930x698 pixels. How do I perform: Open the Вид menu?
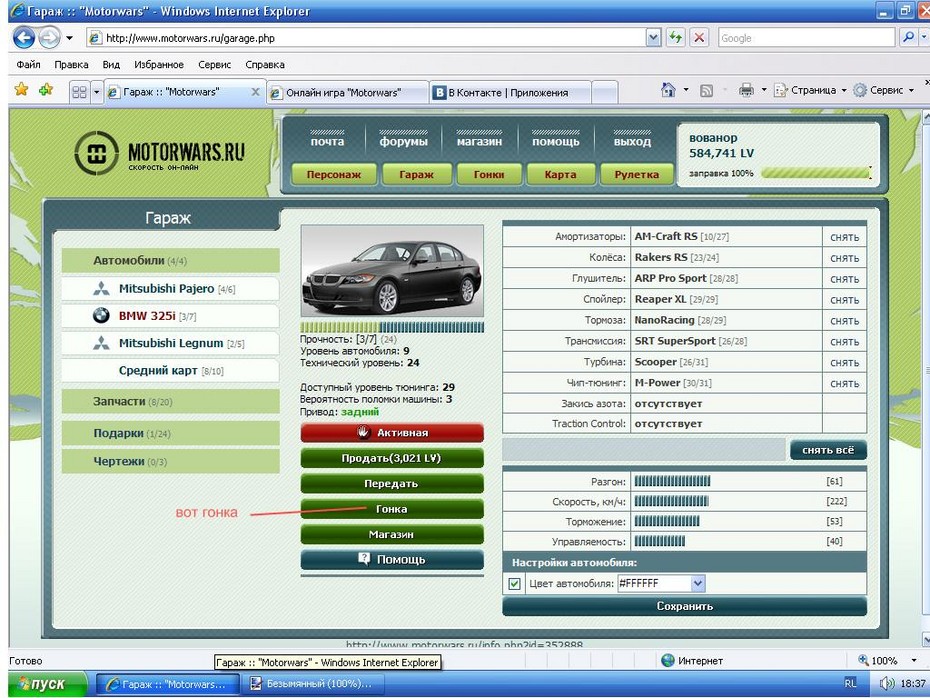pos(111,65)
